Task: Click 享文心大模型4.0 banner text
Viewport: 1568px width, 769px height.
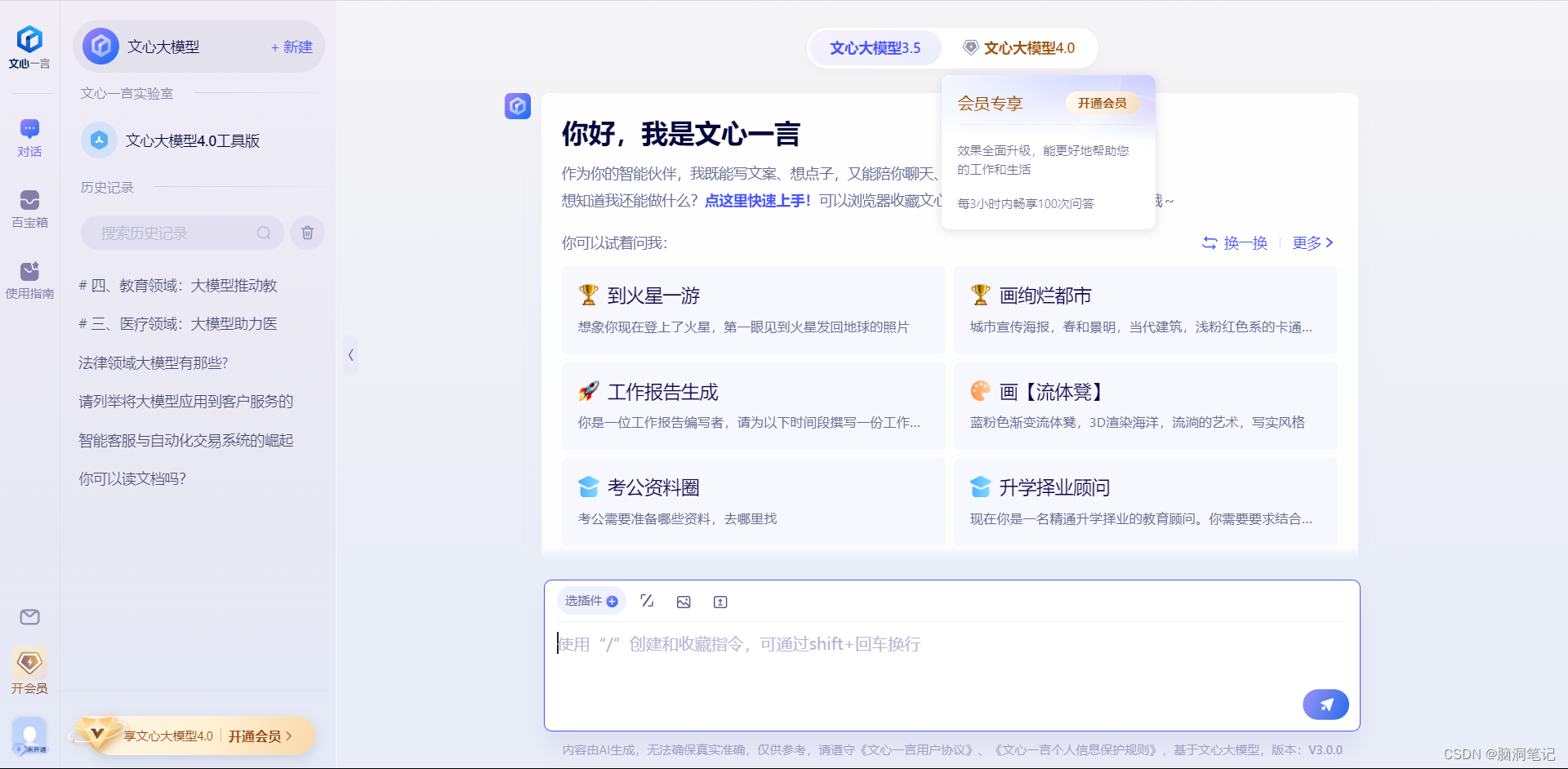Action: click(168, 736)
